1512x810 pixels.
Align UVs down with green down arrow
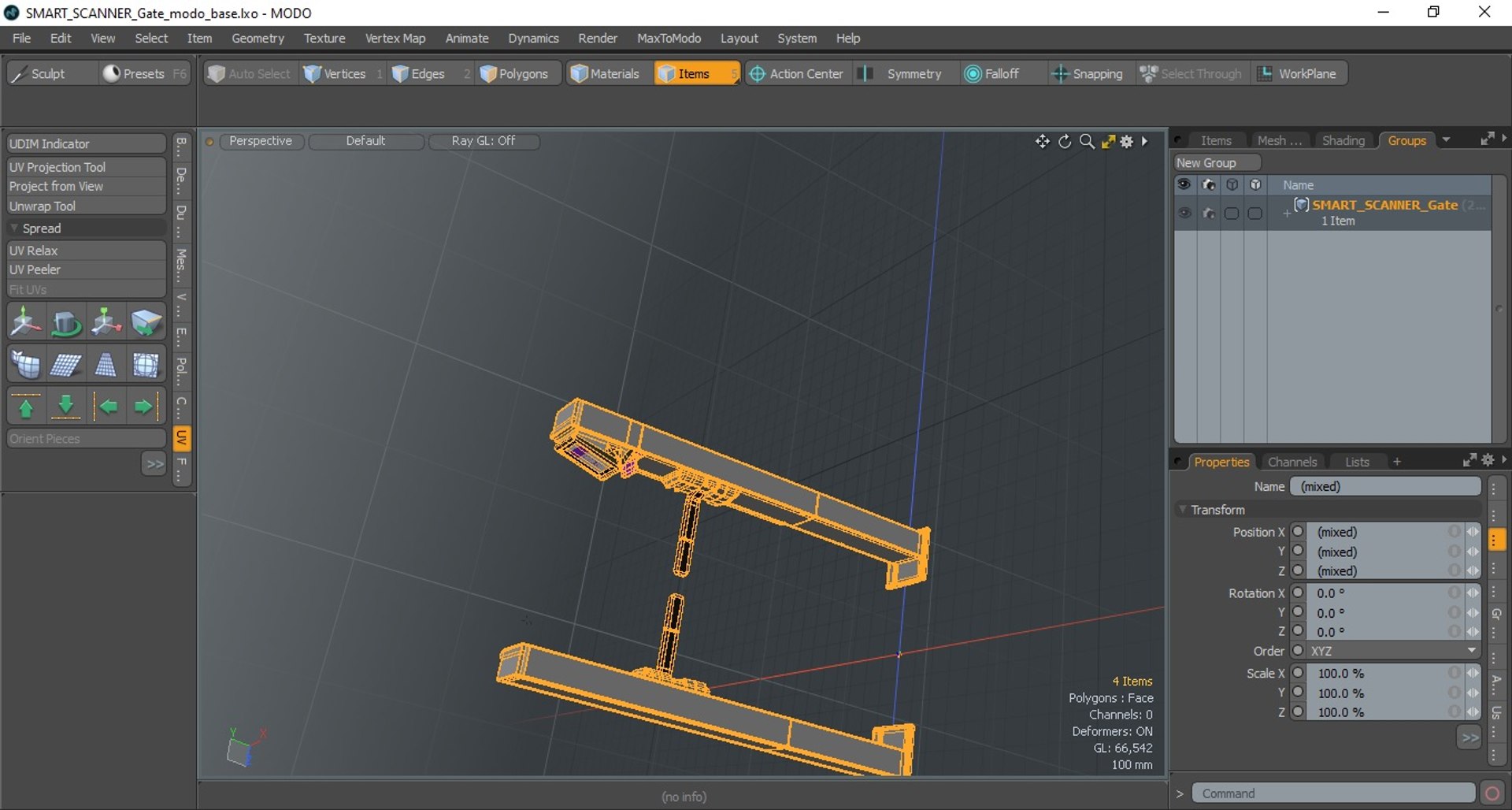(66, 407)
